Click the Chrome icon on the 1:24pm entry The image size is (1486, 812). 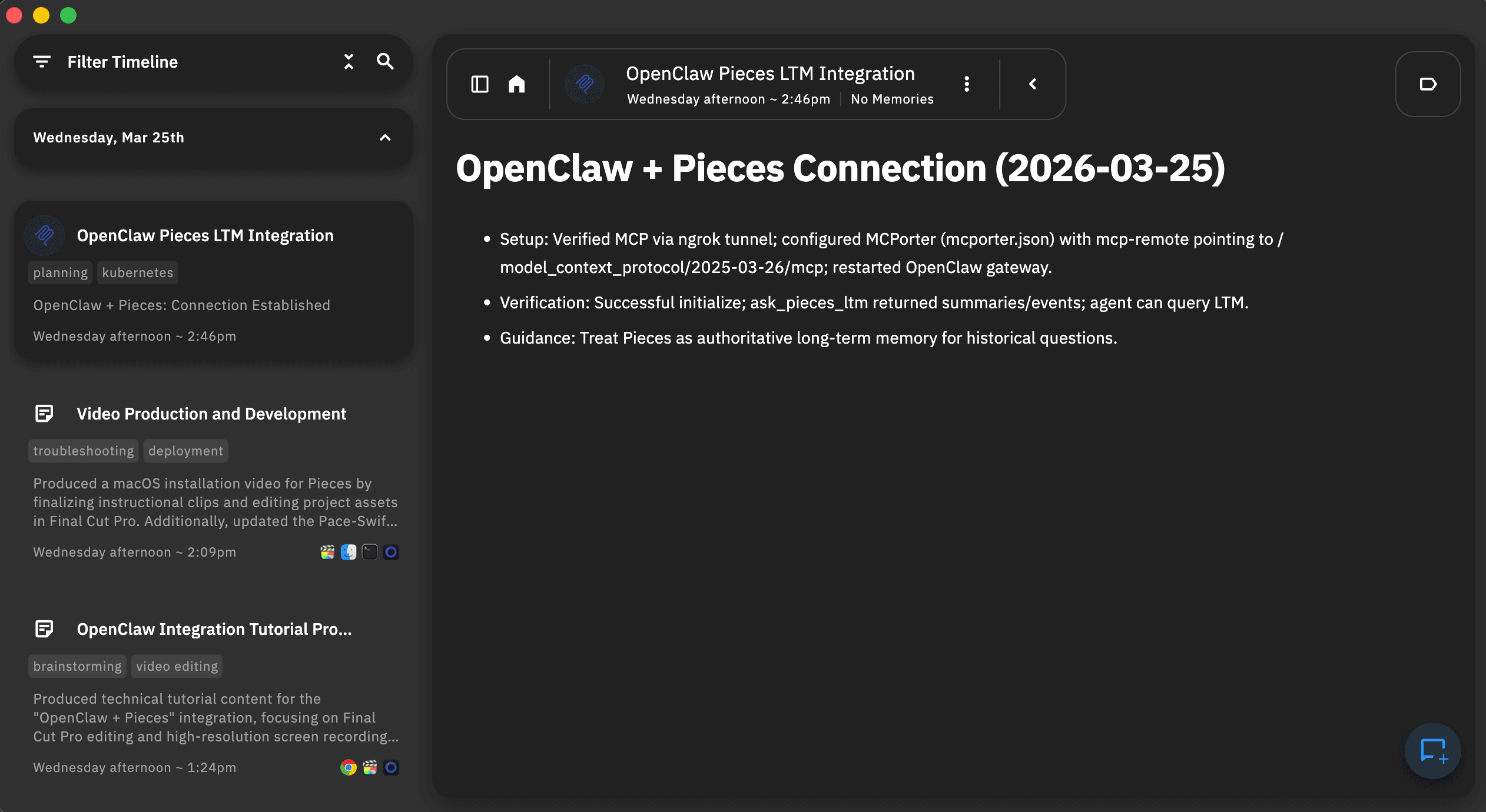coord(349,767)
